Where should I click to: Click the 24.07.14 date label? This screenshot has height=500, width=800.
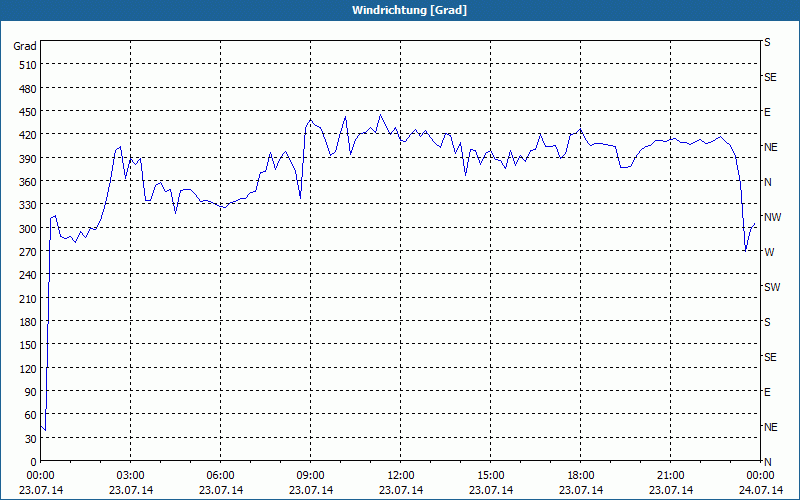pyautogui.click(x=761, y=490)
